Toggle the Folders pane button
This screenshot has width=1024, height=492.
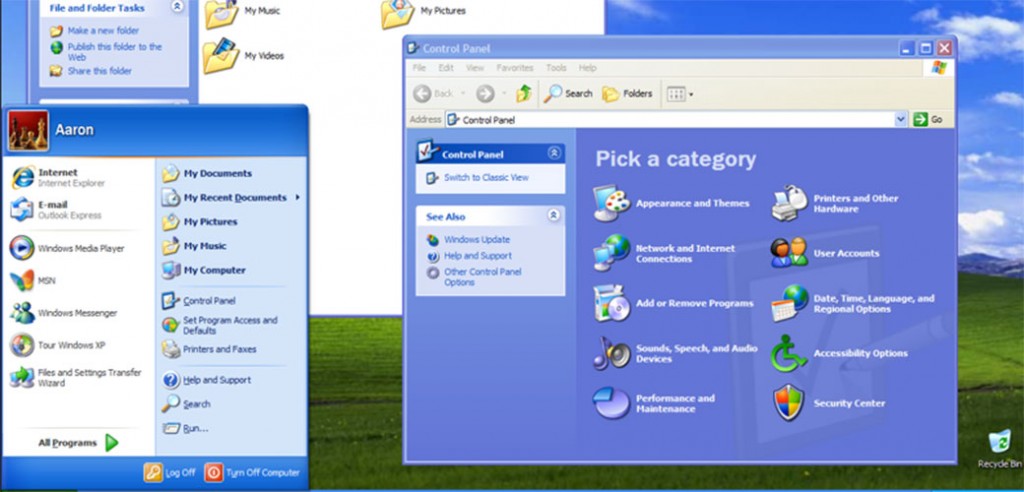coord(627,93)
